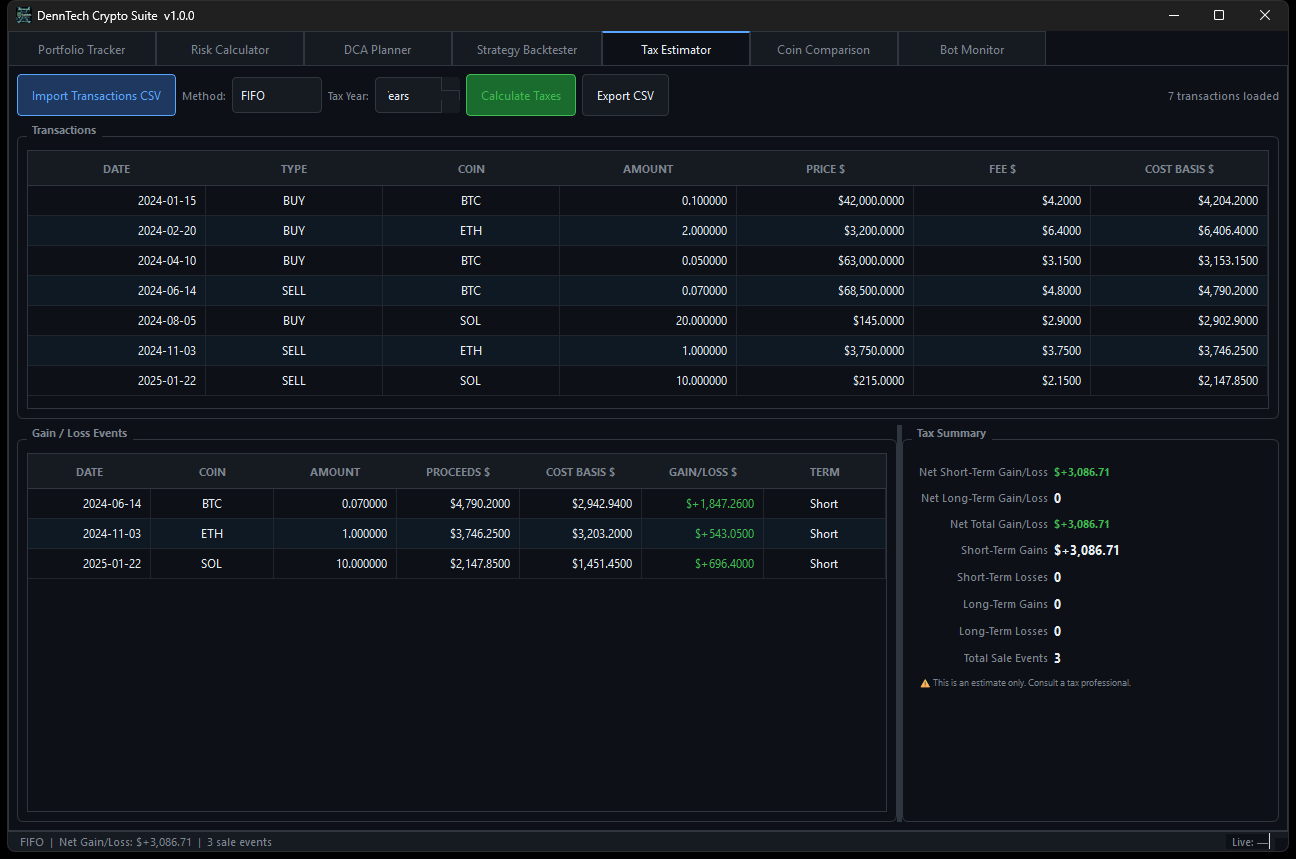This screenshot has height=859, width=1296.
Task: Click Import Transactions CSV button
Action: 96,96
